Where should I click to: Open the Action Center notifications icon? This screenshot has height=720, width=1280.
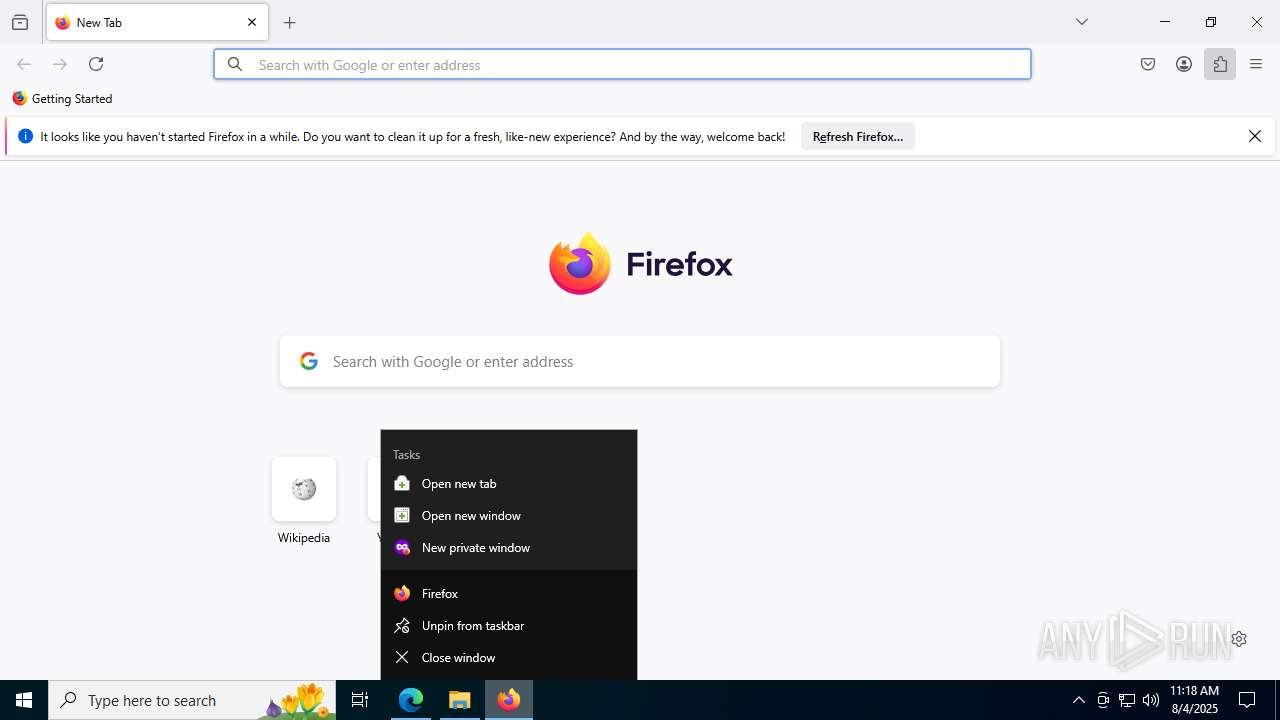click(x=1247, y=700)
